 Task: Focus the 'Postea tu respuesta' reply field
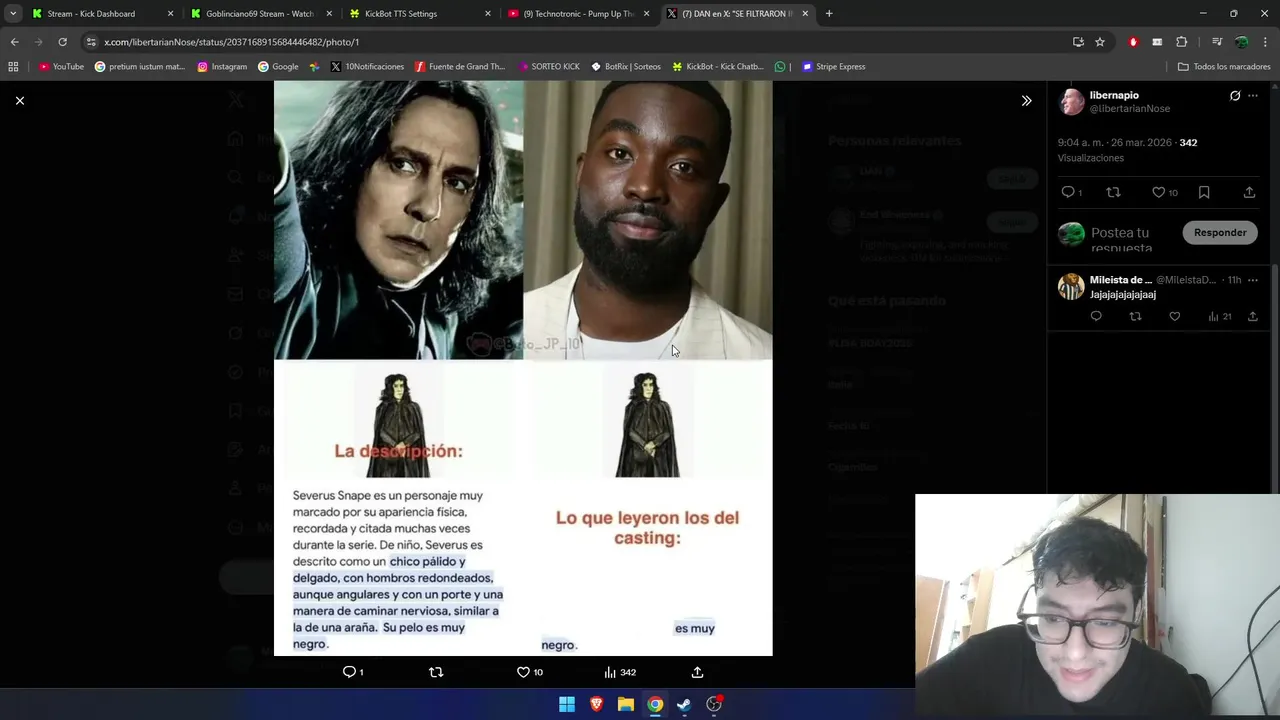(x=1130, y=240)
